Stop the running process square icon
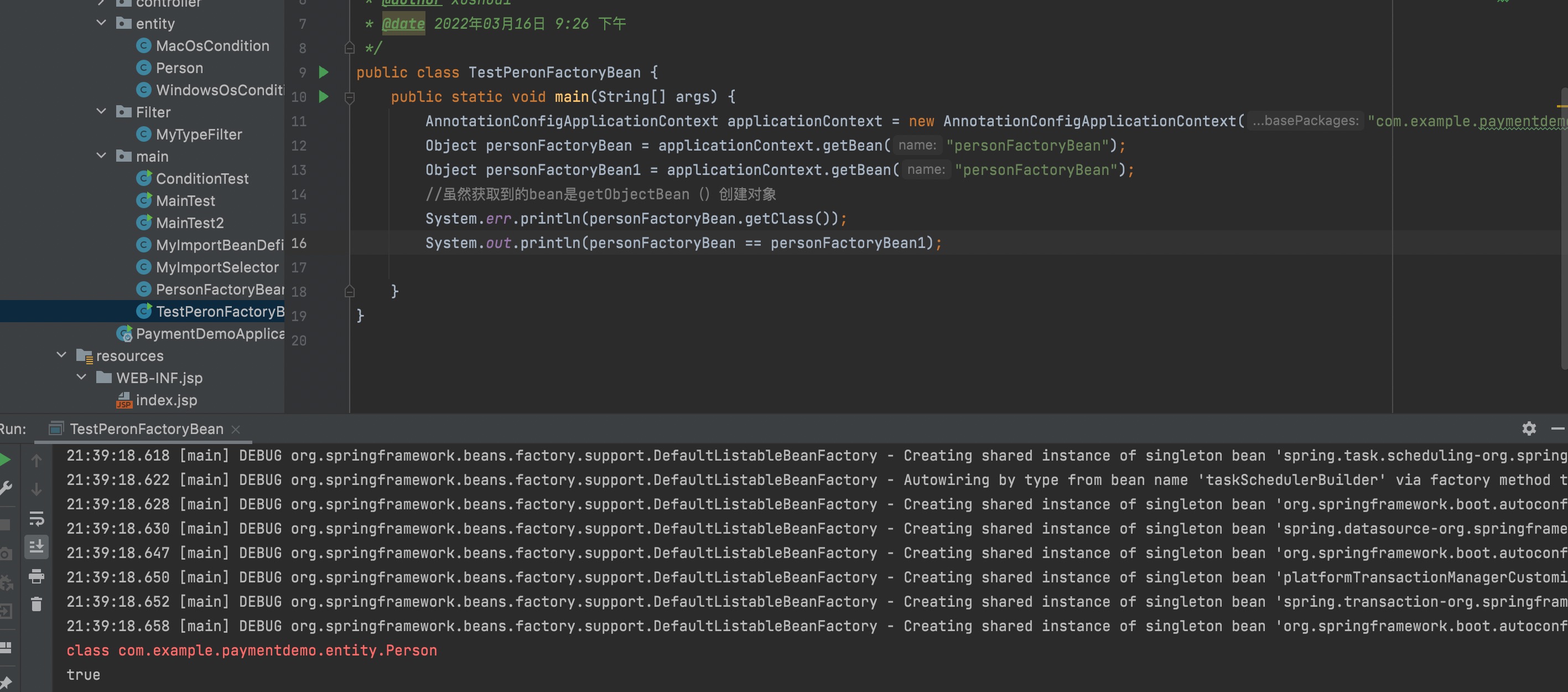The width and height of the screenshot is (1568, 692). coord(5,524)
